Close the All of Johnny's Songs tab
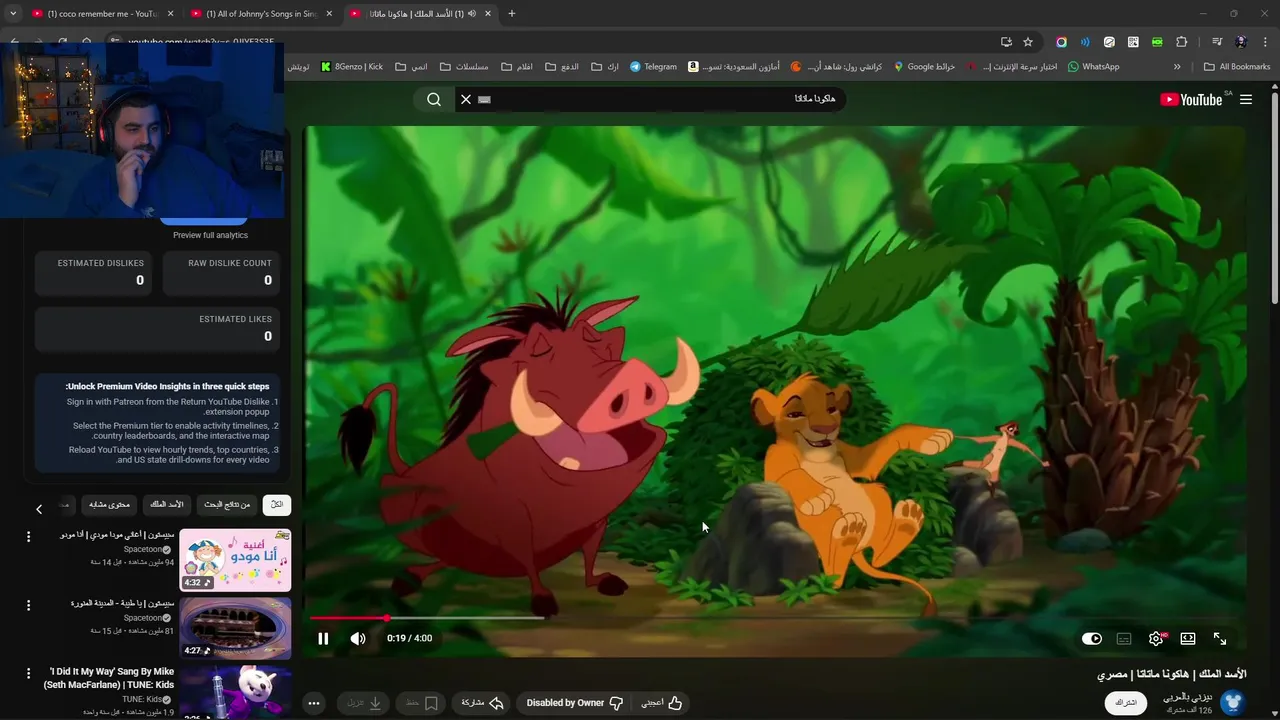Screen dimensions: 1280x720 point(329,14)
